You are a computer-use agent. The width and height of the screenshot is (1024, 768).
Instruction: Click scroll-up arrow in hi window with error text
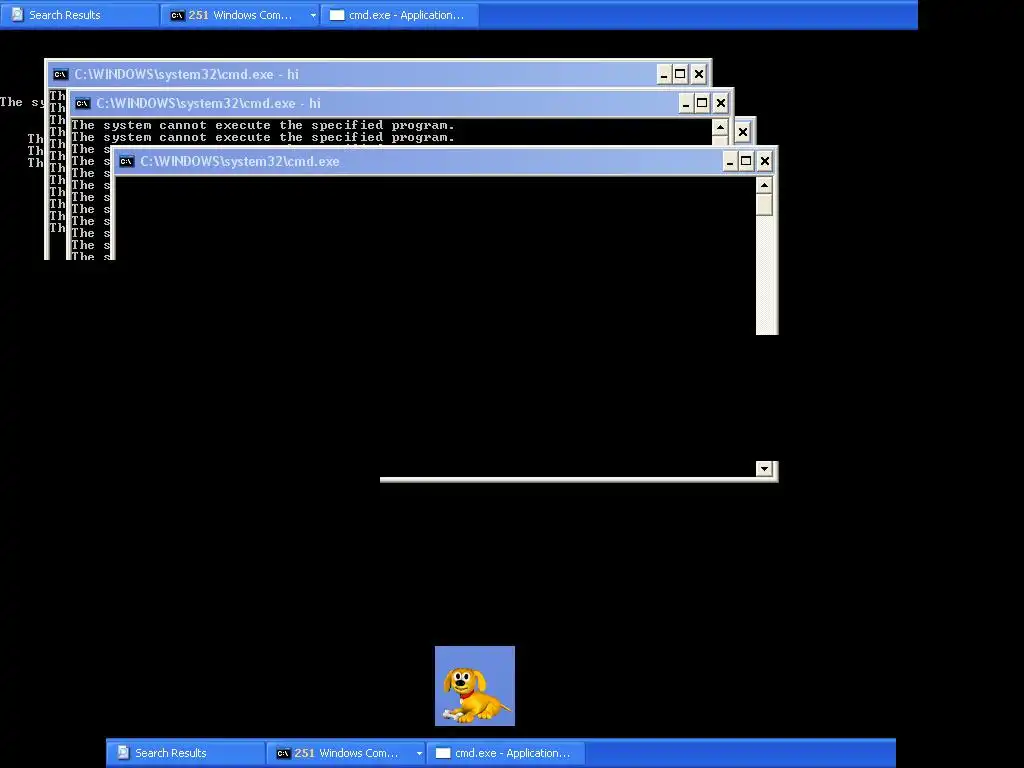[x=720, y=127]
